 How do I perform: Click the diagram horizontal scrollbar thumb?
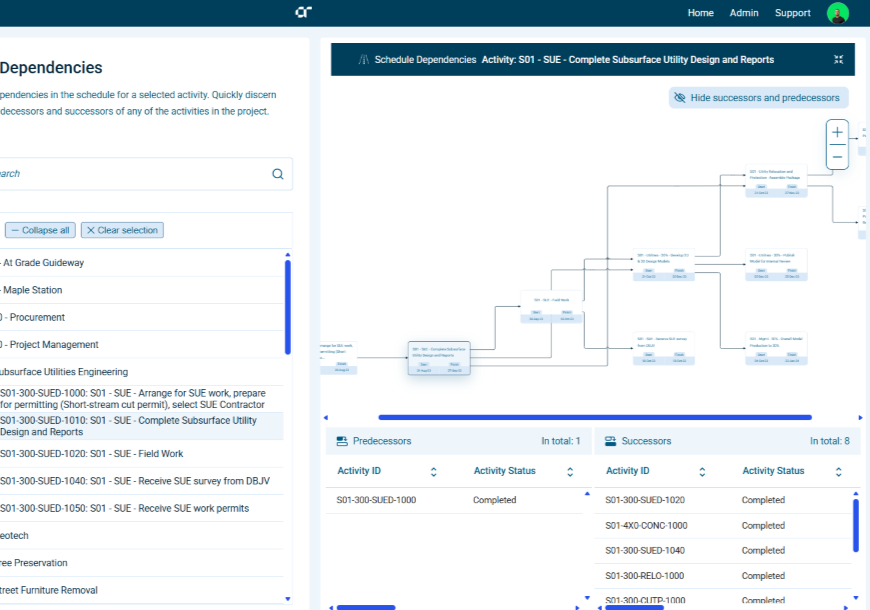tap(595, 417)
